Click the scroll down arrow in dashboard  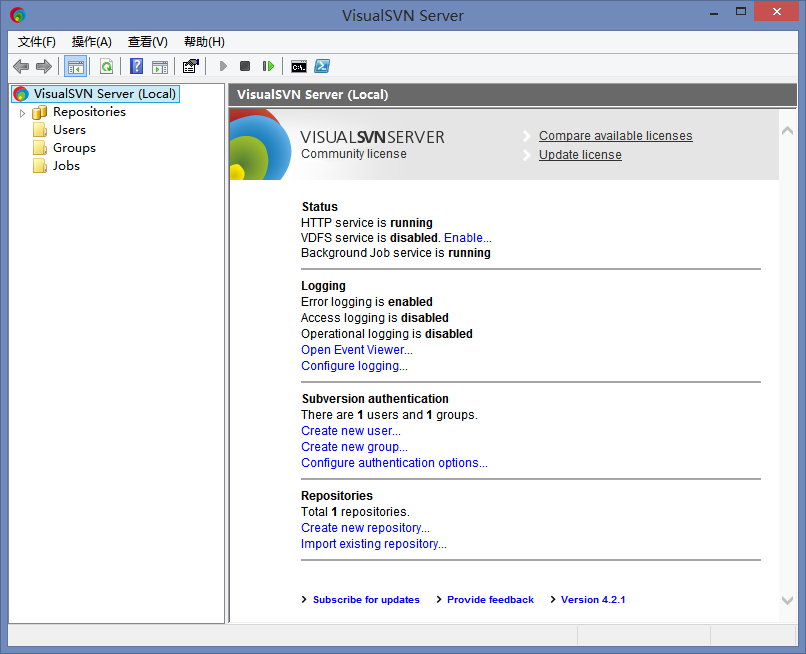coord(787,600)
